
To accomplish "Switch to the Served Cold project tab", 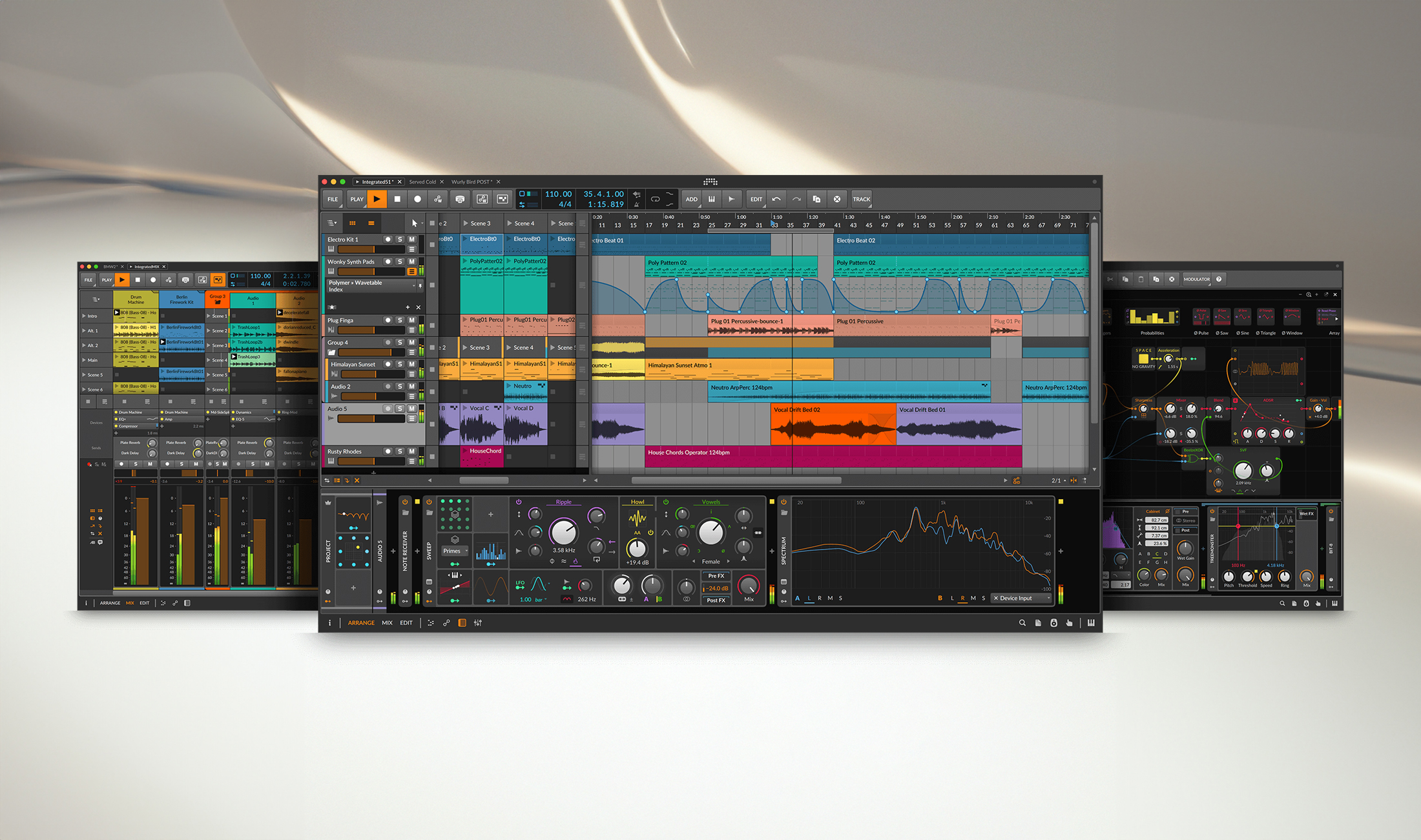I will point(422,182).
